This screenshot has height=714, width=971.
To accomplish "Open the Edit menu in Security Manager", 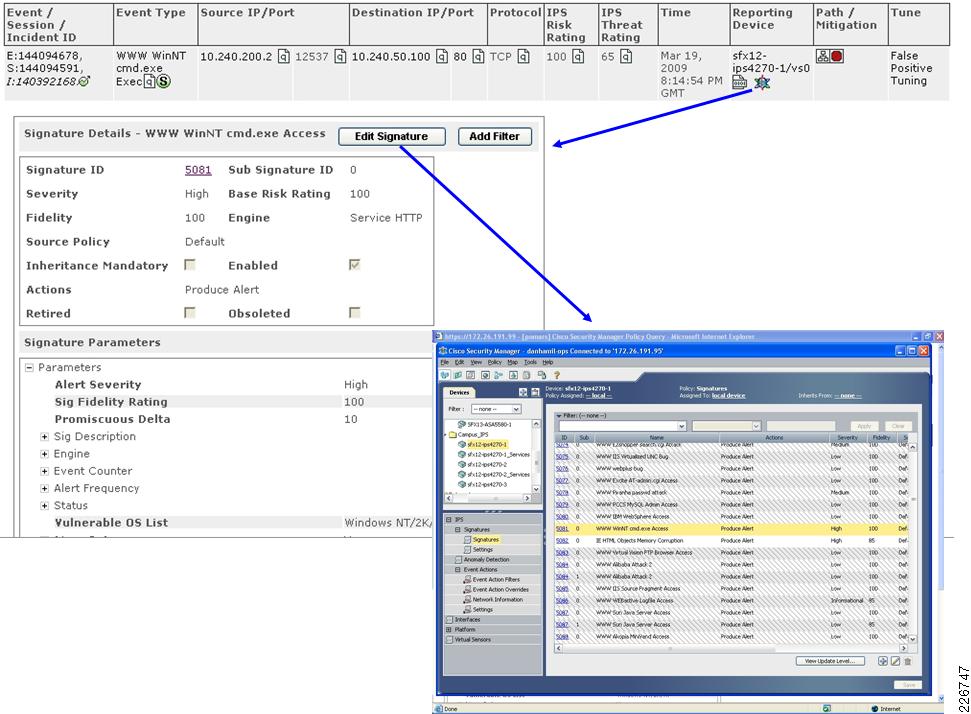I will (459, 362).
